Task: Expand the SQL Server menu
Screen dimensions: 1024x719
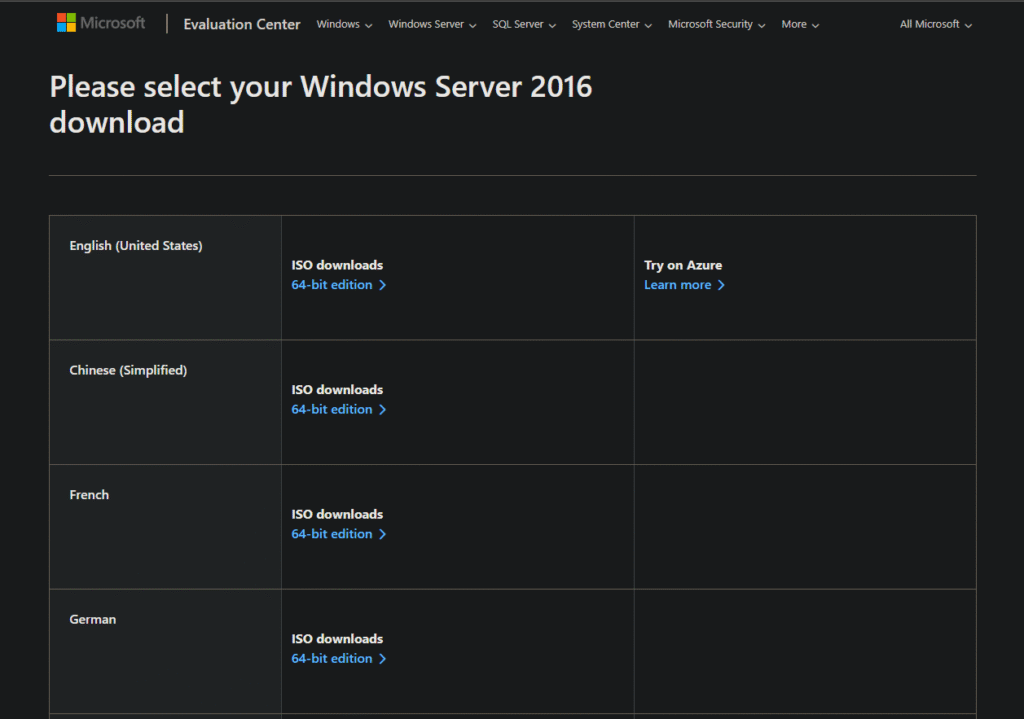Action: point(524,24)
